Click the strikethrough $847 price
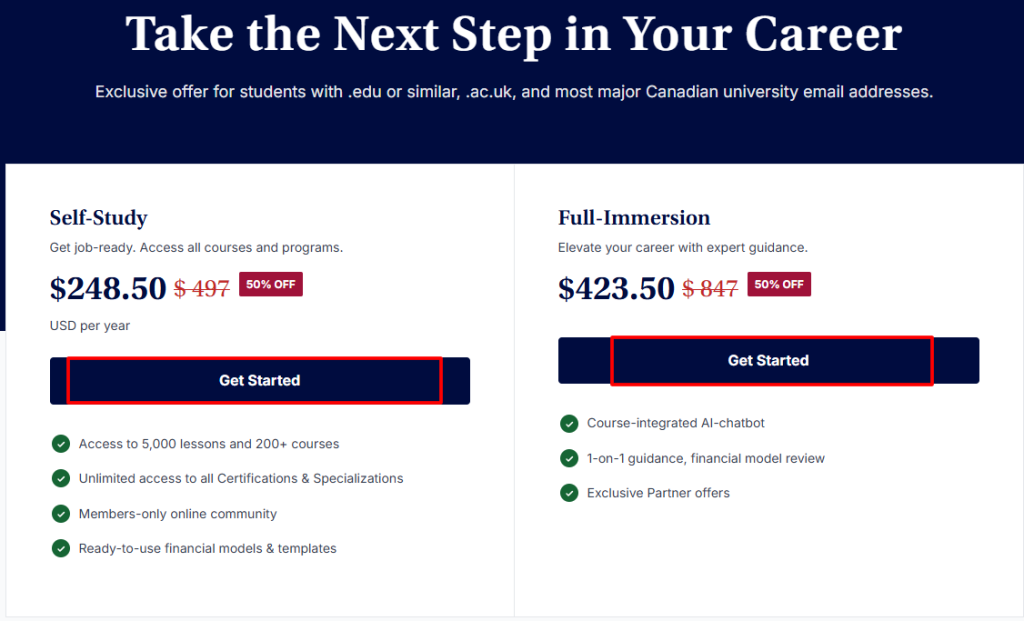Image resolution: width=1024 pixels, height=621 pixels. 712,288
